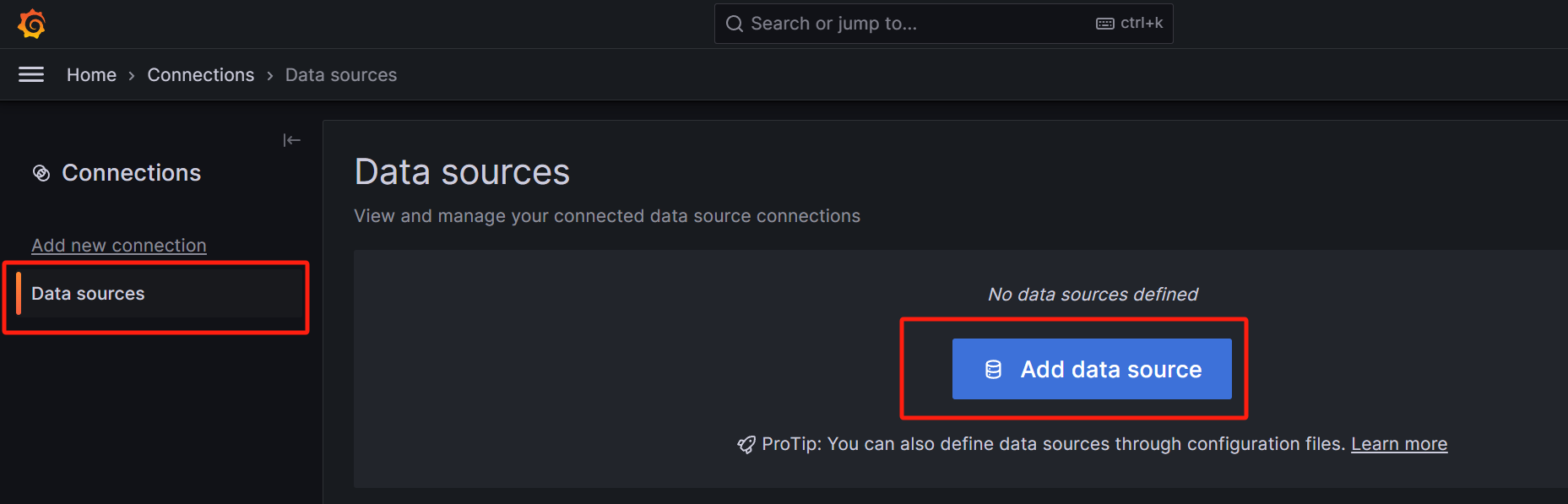Collapse the Connections sidebar panel
Viewport: 1568px width, 504px height.
point(291,140)
